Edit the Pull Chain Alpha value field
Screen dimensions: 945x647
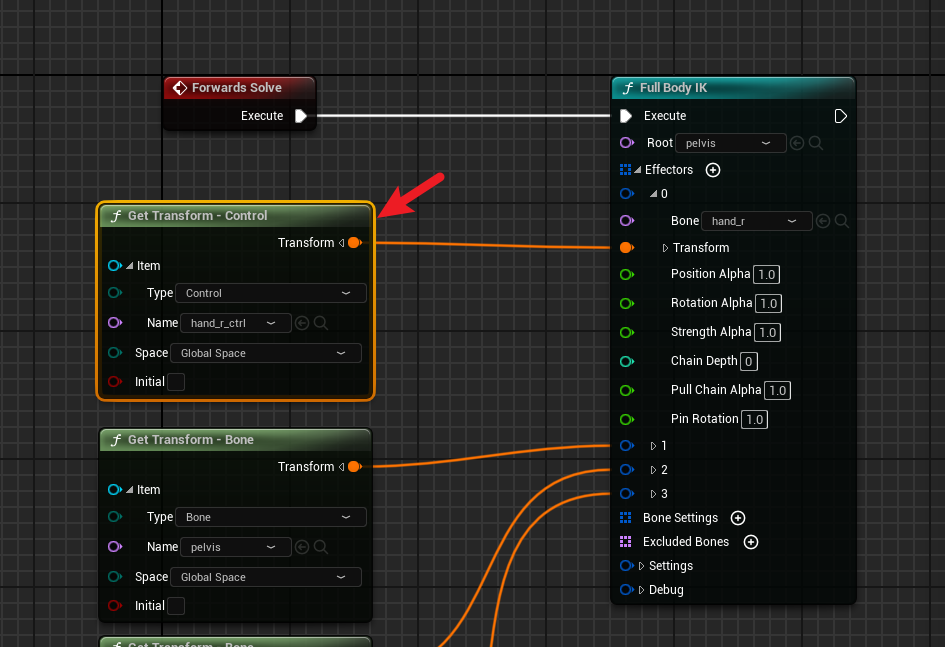pos(777,390)
